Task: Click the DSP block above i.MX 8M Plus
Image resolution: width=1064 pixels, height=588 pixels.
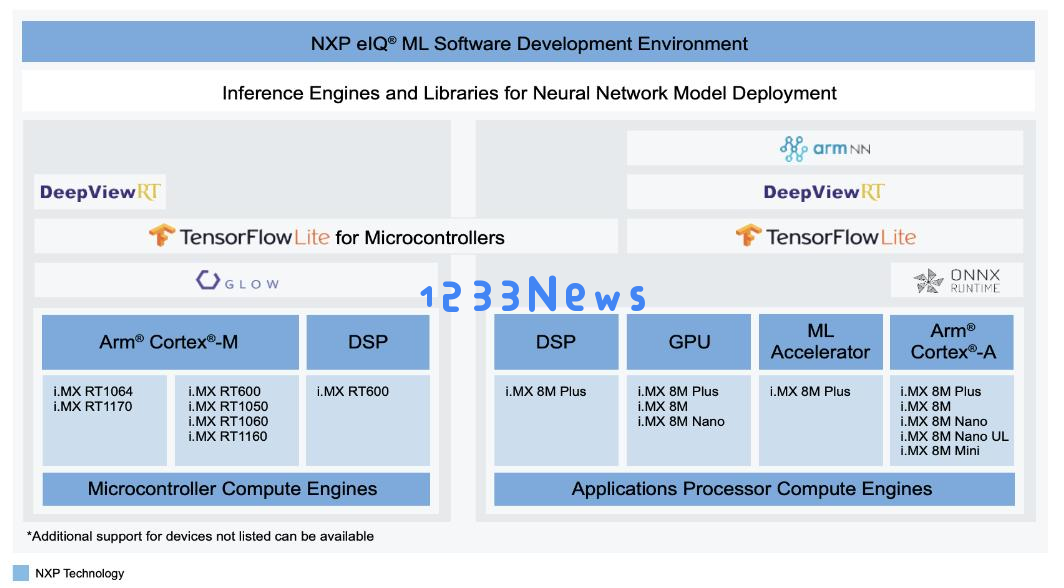Action: pos(556,342)
